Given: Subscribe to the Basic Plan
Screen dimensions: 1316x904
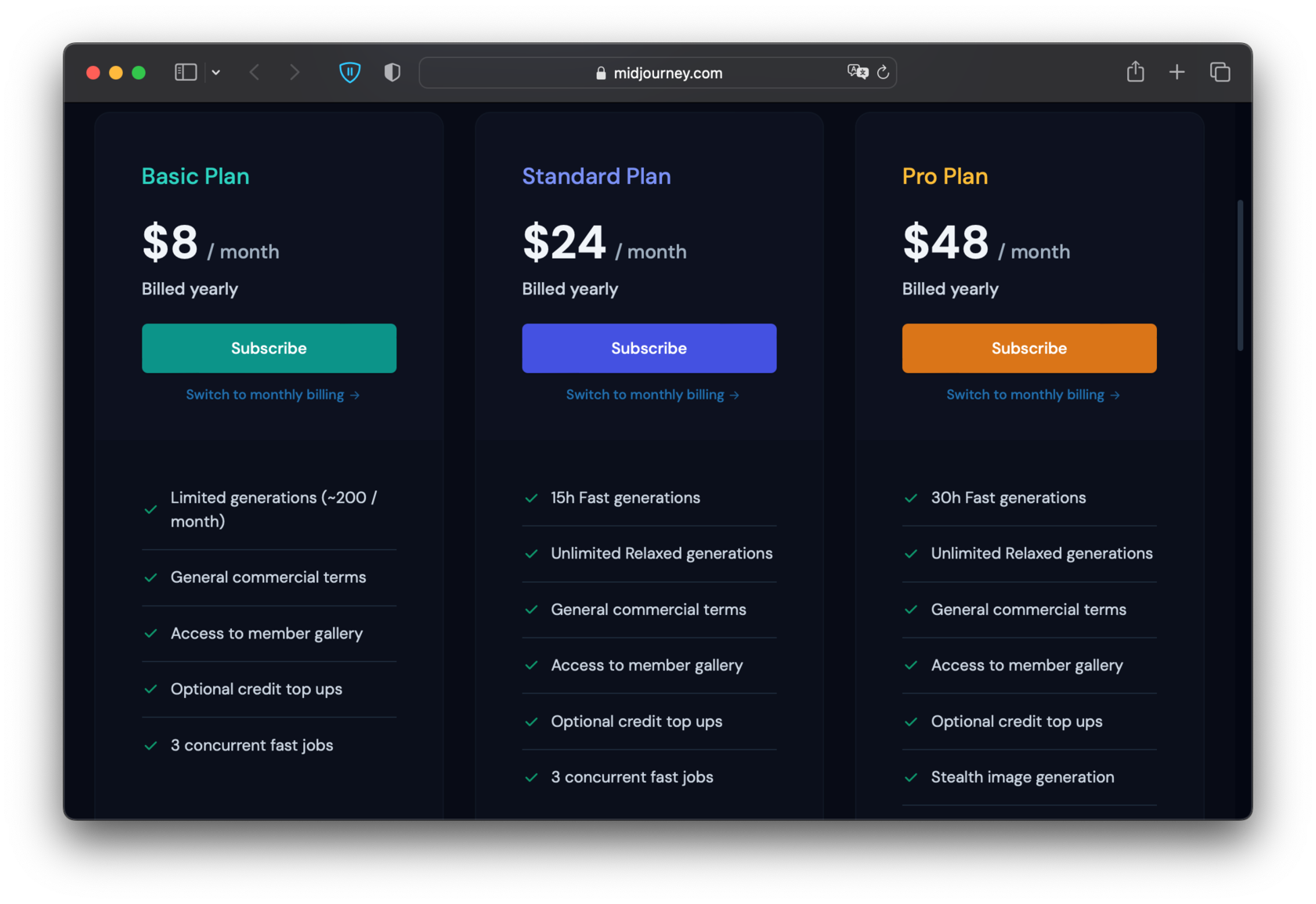Looking at the screenshot, I should tap(269, 348).
